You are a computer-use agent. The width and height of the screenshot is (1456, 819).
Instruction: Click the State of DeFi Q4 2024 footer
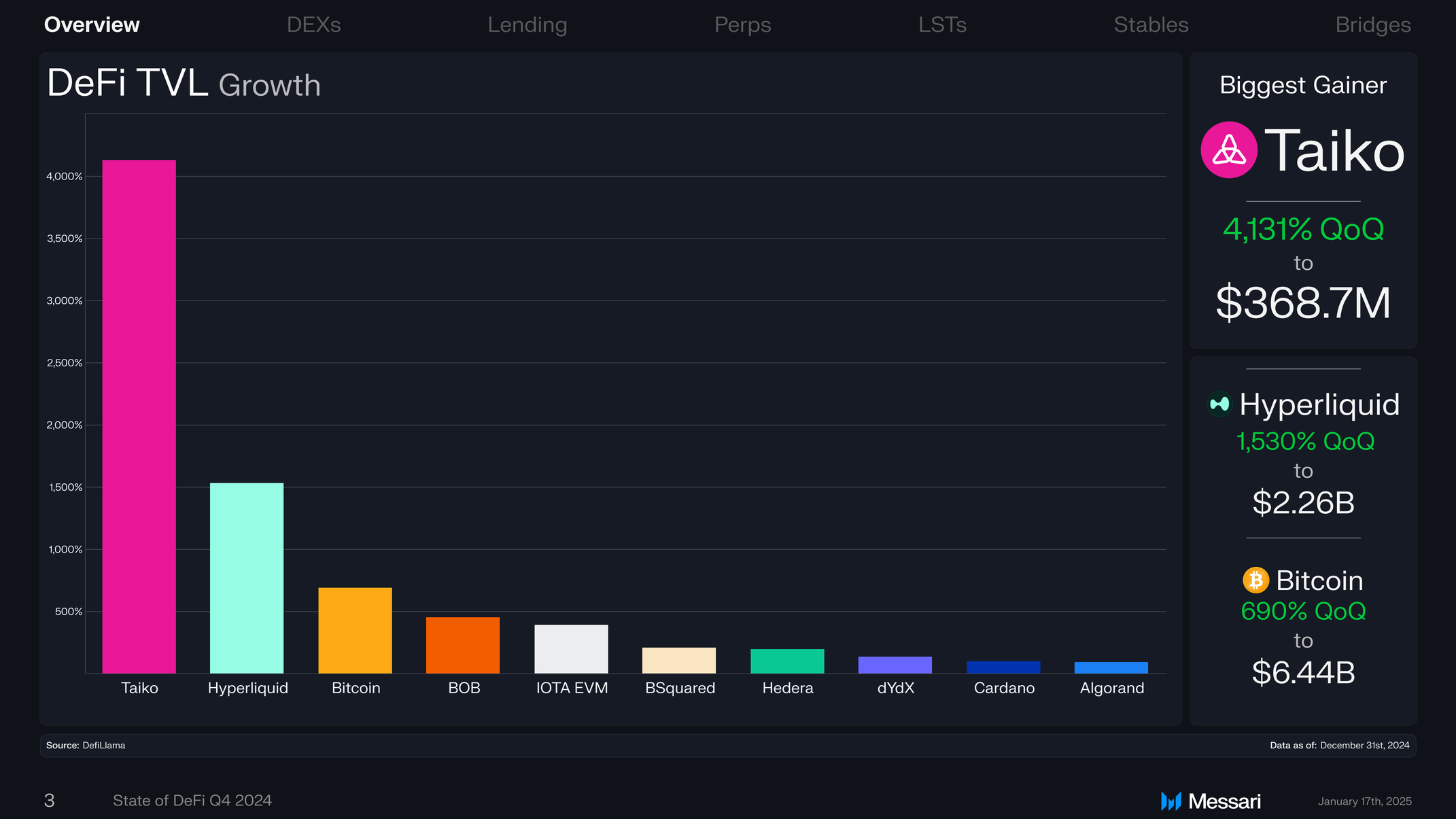(x=192, y=801)
